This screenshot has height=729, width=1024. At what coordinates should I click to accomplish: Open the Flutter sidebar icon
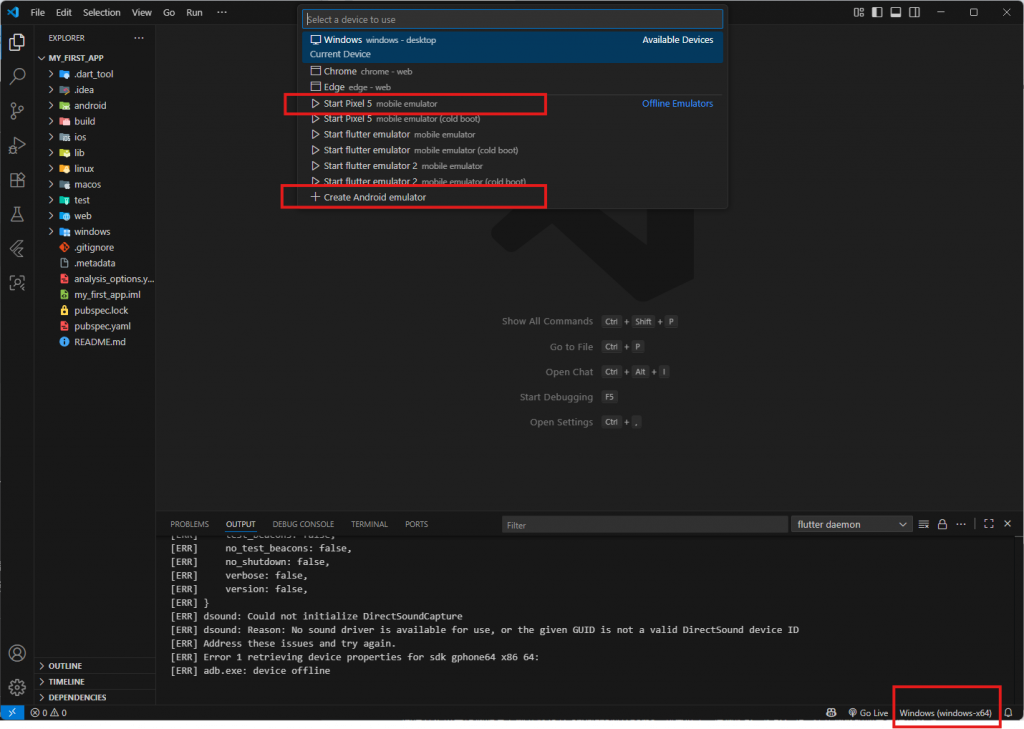click(x=18, y=248)
